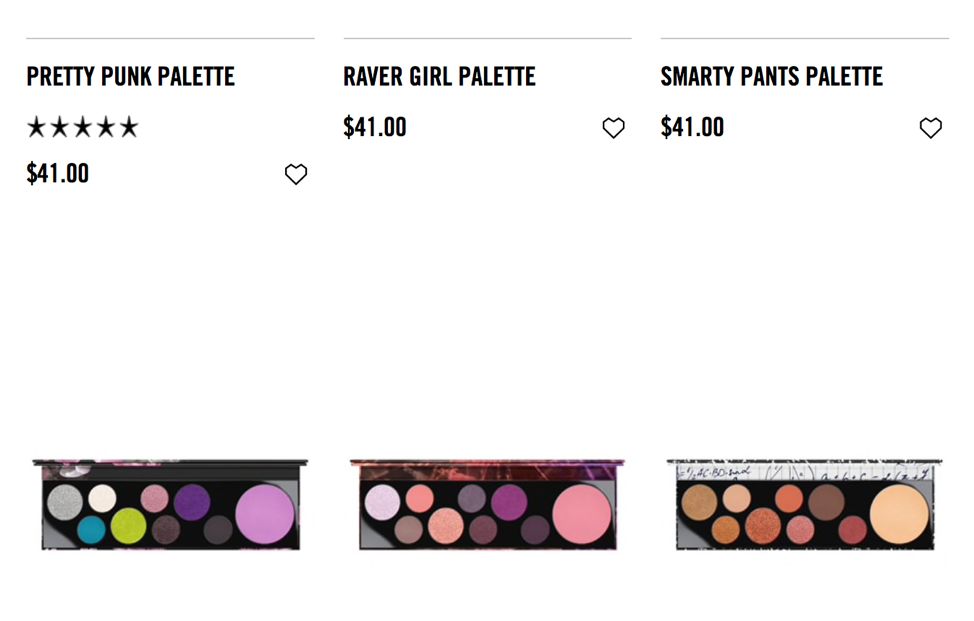Image resolution: width=974 pixels, height=621 pixels.
Task: Click the dark purple shade in Pretty Punk
Action: coord(191,502)
